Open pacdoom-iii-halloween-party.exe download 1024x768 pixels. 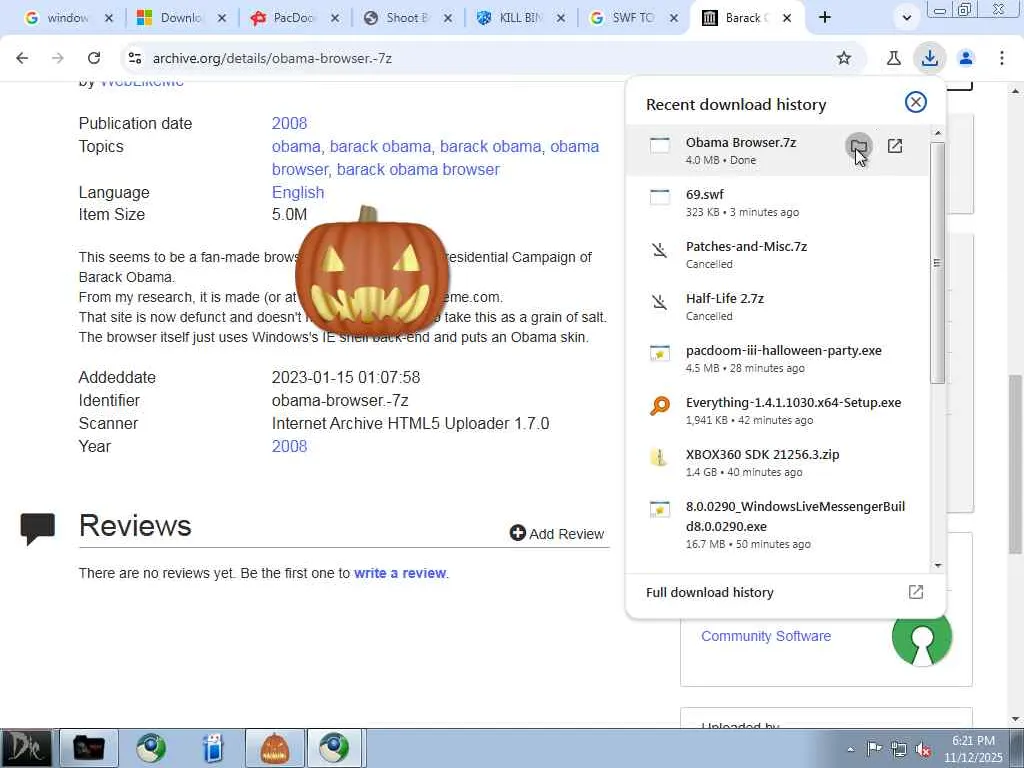[x=777, y=359]
